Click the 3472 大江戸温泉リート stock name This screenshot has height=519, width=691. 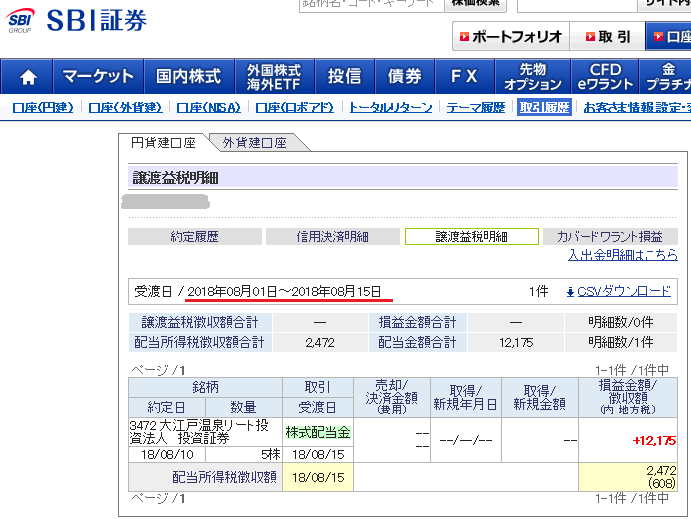[199, 432]
